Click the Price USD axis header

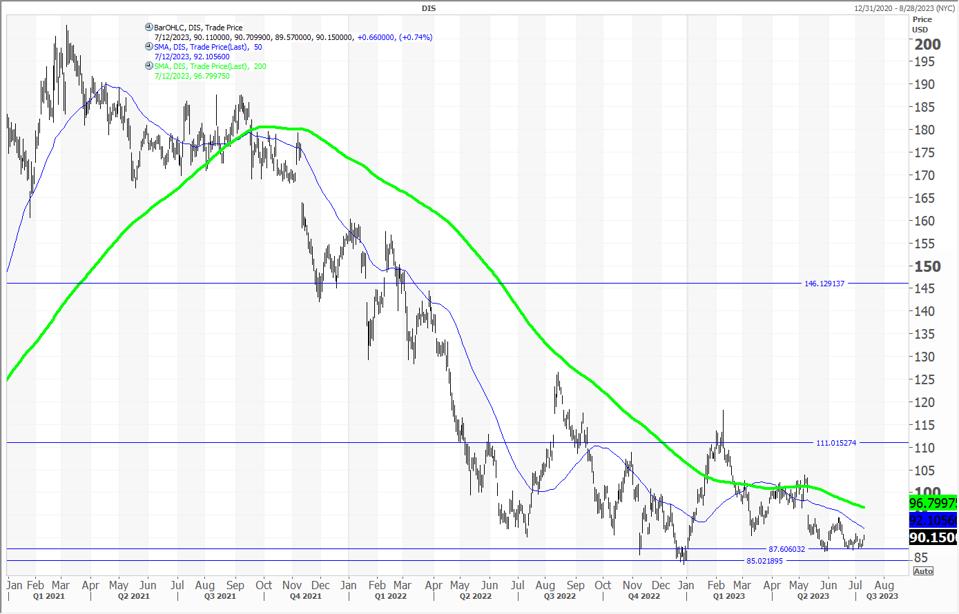click(x=921, y=24)
